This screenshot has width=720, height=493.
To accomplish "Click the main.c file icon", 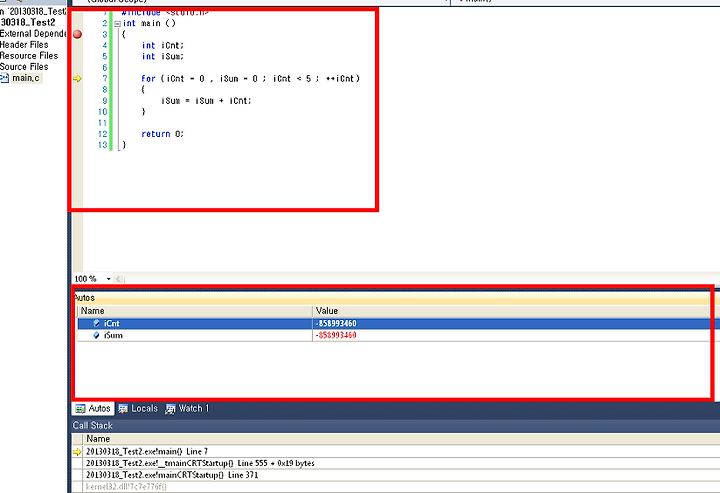I will tap(5, 78).
